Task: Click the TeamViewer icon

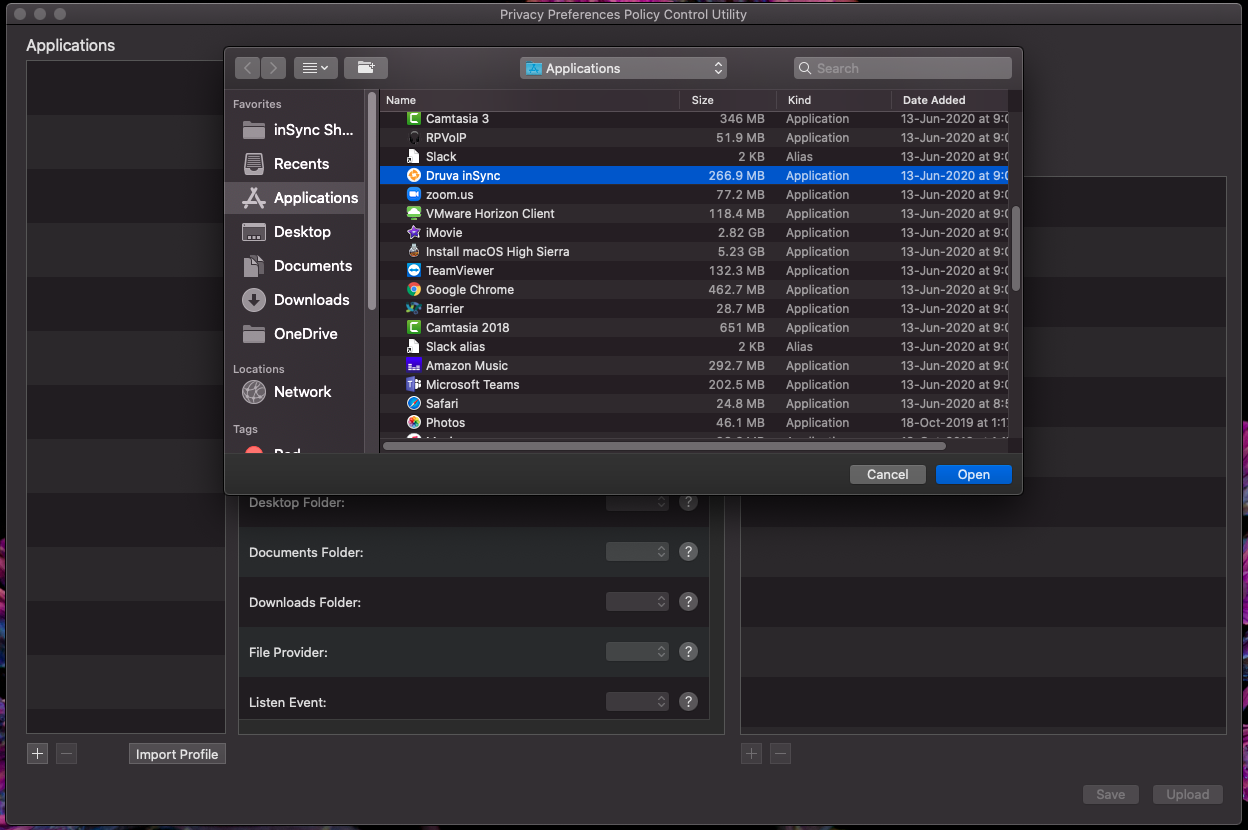Action: 414,271
